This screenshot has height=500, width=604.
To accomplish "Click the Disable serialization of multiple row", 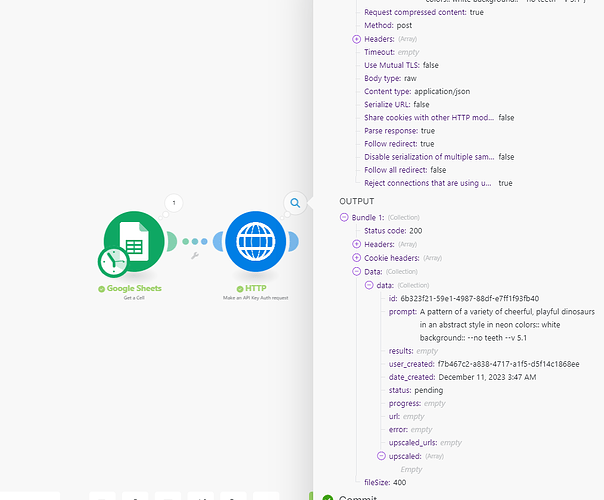I will pos(439,157).
